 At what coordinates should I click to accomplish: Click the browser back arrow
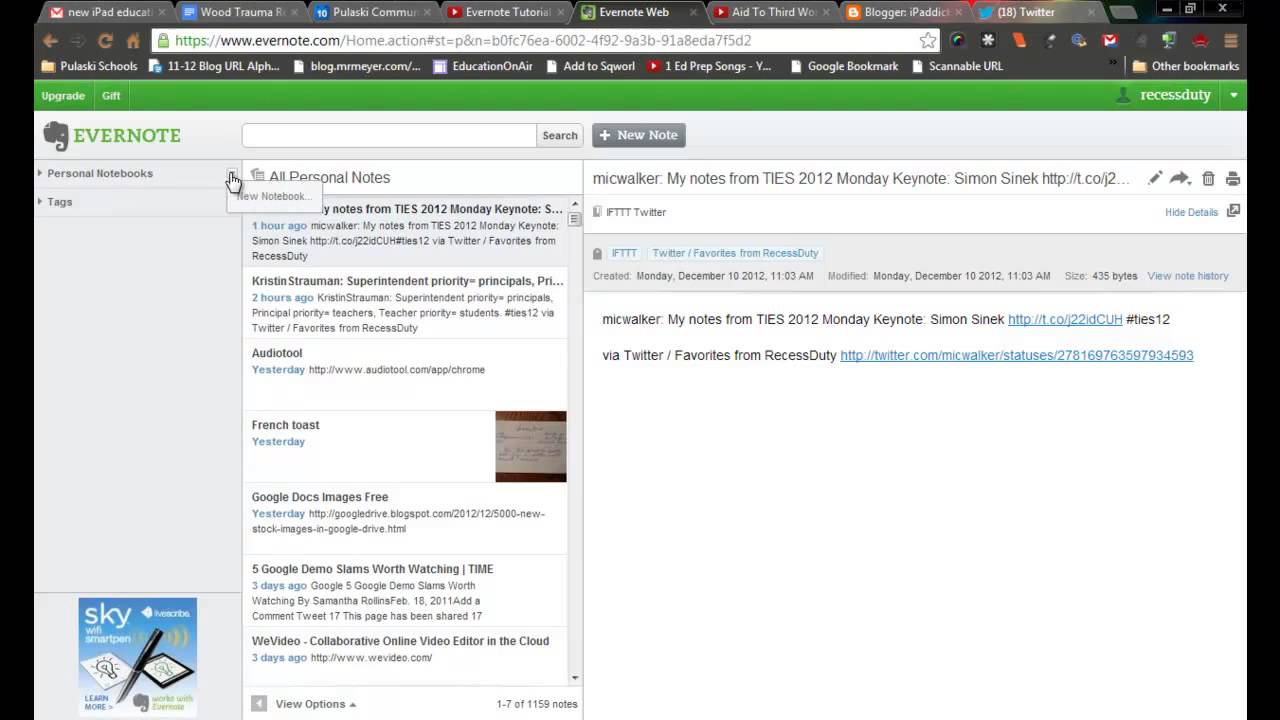[50, 41]
